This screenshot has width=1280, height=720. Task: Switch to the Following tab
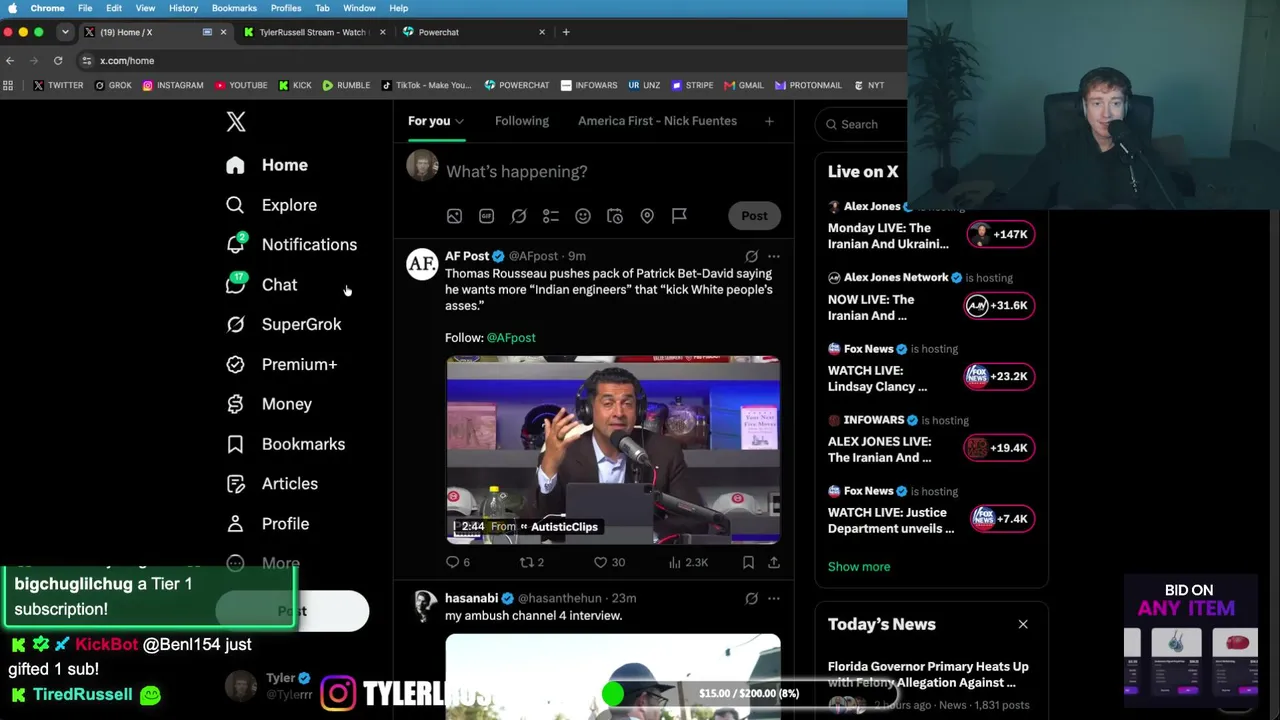(522, 121)
